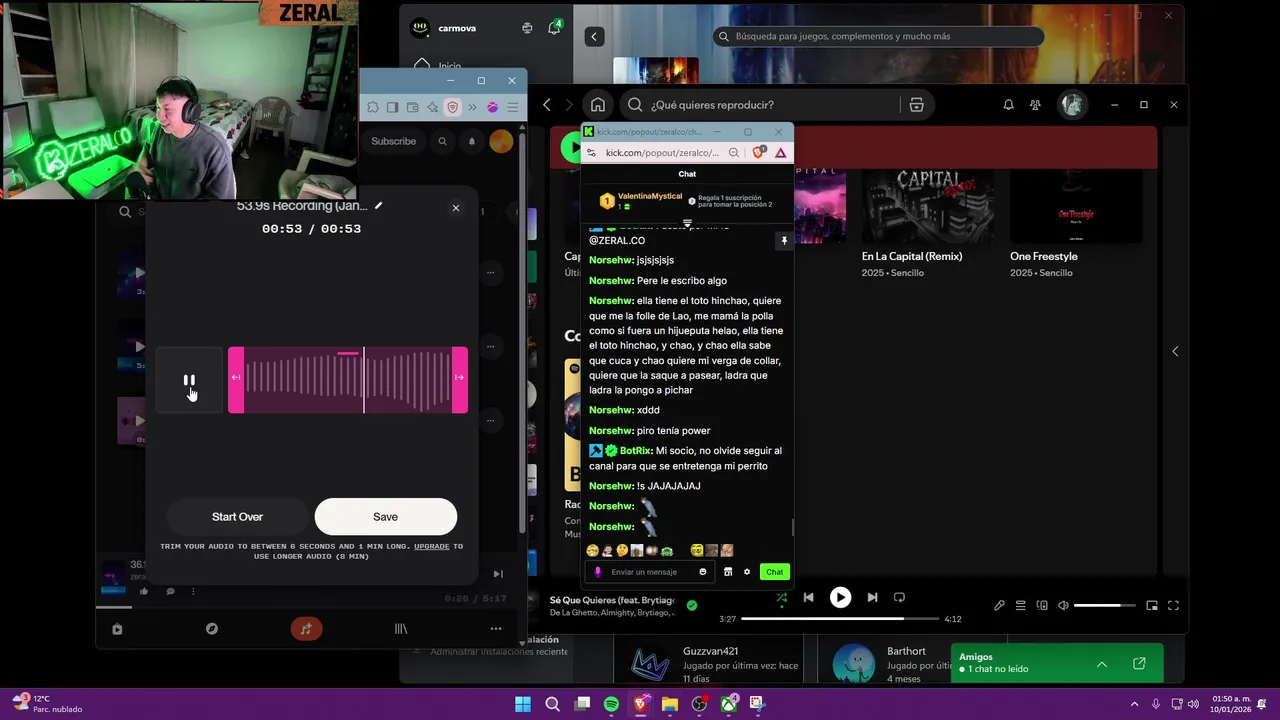The image size is (1280, 720).
Task: Open the Explore compass tab
Action: click(x=212, y=629)
